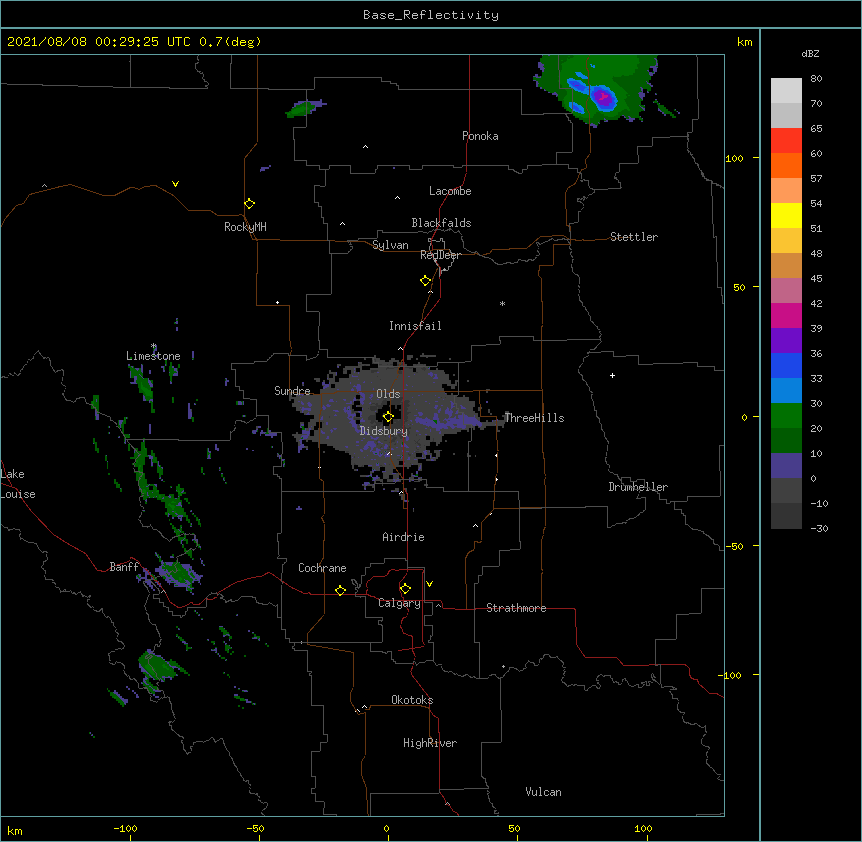Click the ThreeHills town label

click(x=534, y=418)
